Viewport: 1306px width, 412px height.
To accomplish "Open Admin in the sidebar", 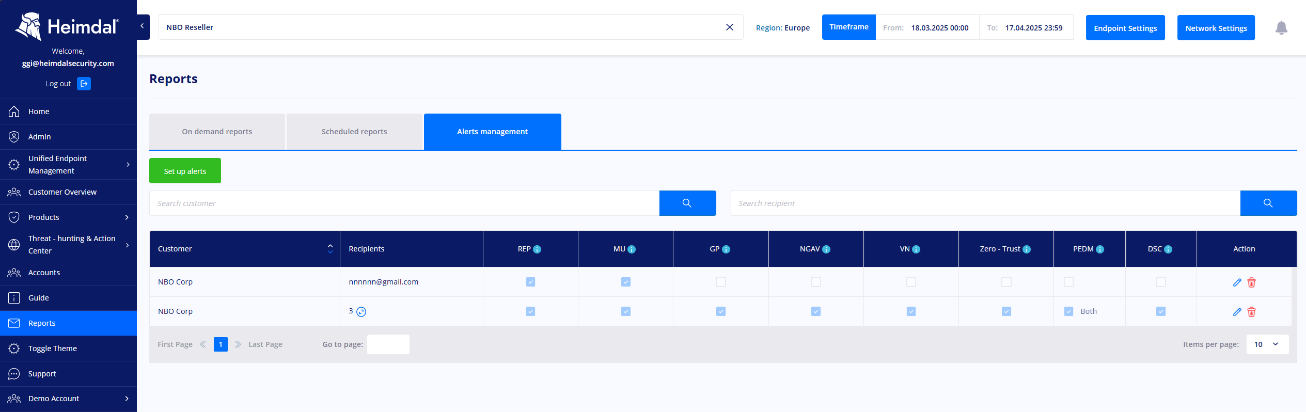I will coord(68,136).
